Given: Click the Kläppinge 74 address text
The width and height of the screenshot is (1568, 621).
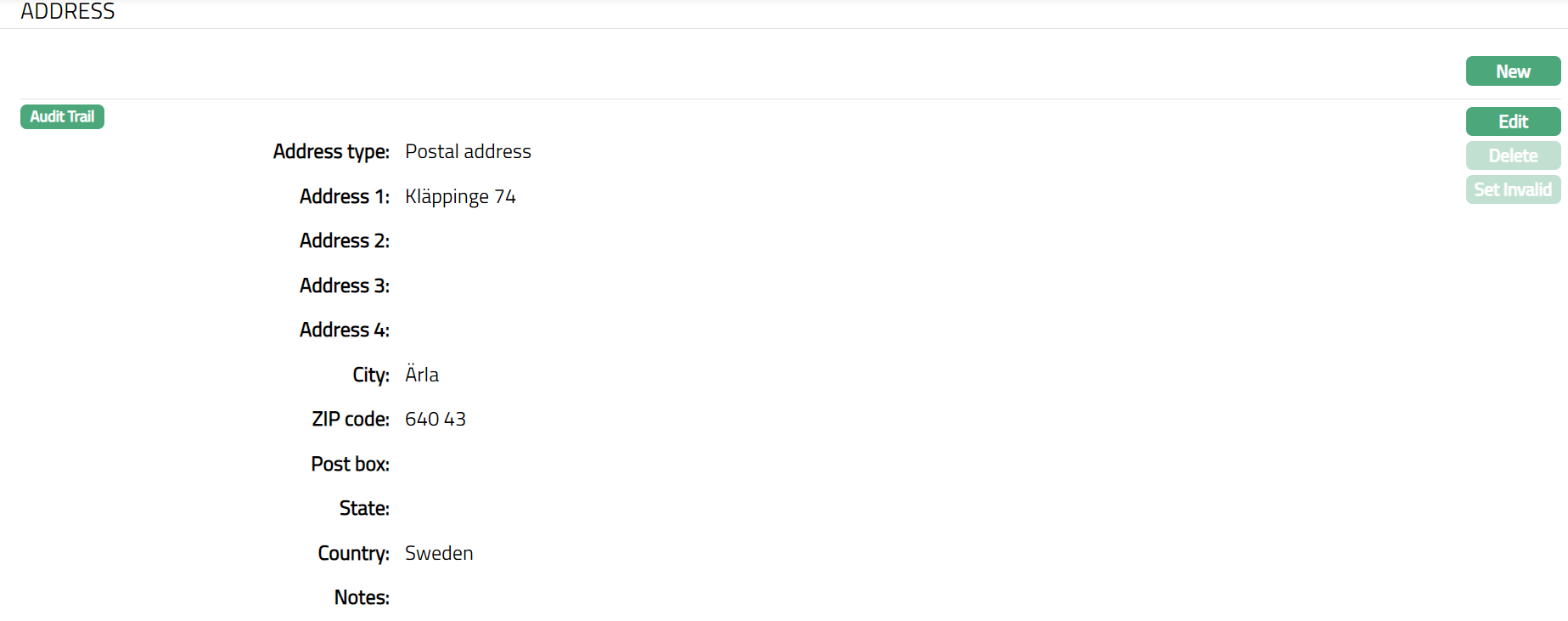Looking at the screenshot, I should [x=460, y=196].
